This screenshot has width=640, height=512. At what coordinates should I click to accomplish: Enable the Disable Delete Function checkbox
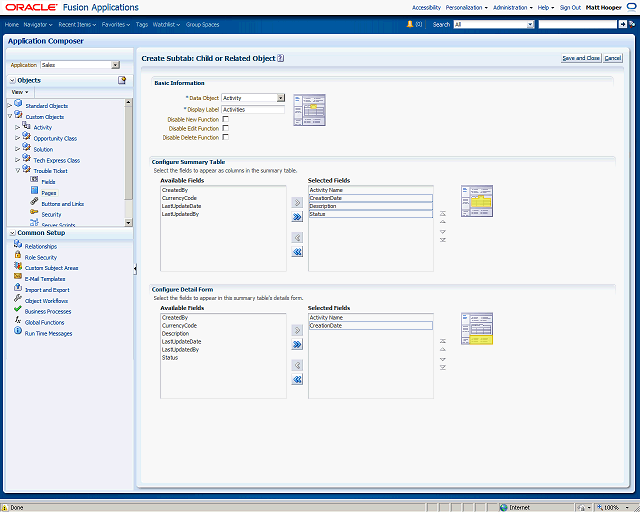click(x=225, y=137)
